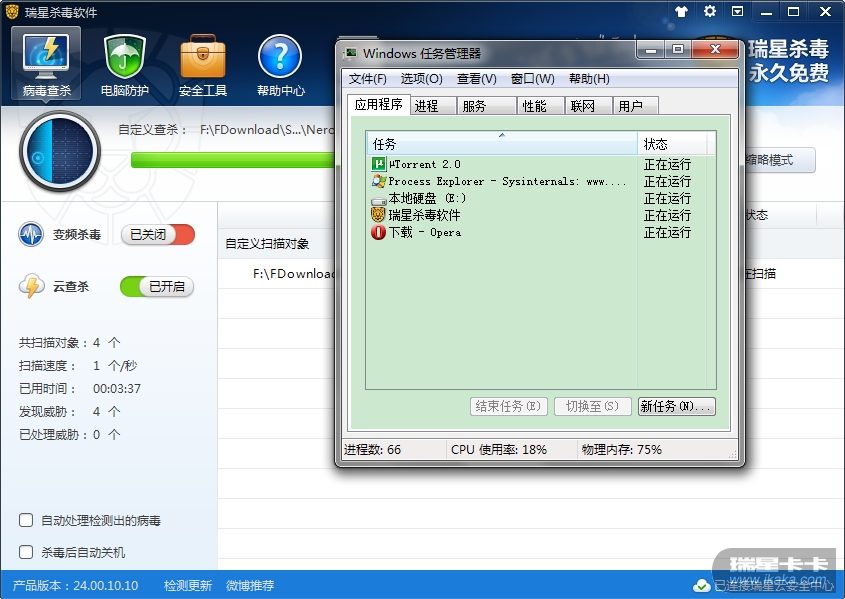Open the 电脑防护 umbrella shield section
Screen dimensions: 845x599
click(124, 64)
